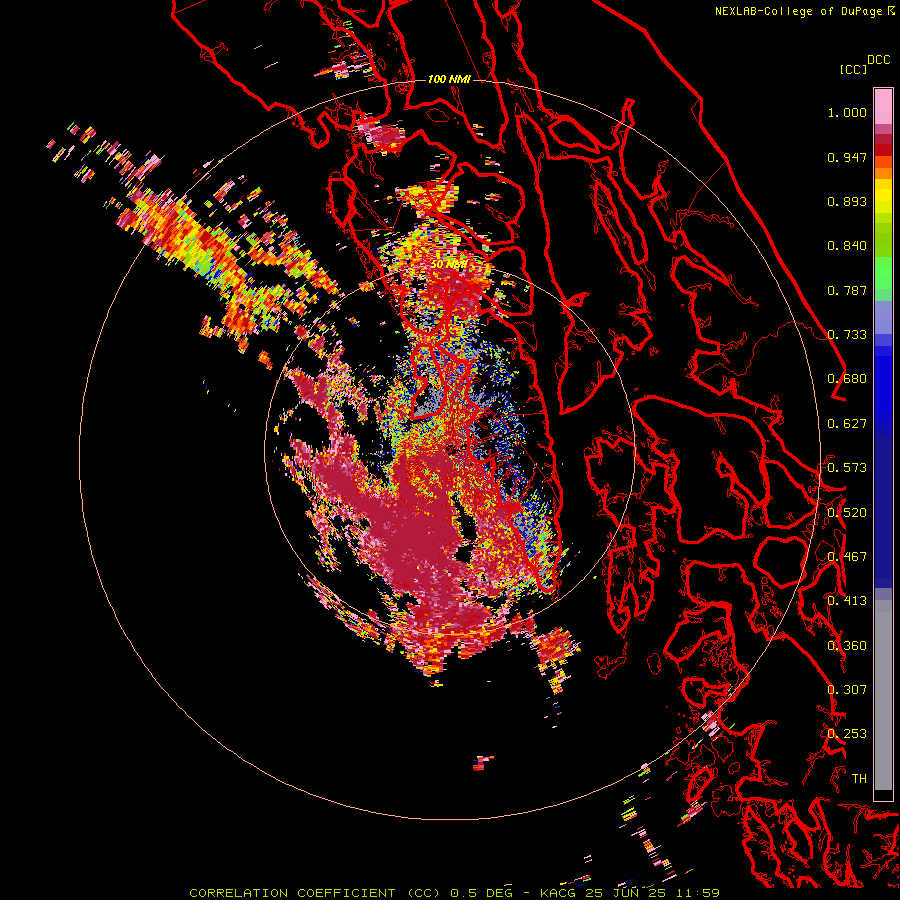
Task: Pick the light pink segment atop color bar
Action: tap(883, 106)
